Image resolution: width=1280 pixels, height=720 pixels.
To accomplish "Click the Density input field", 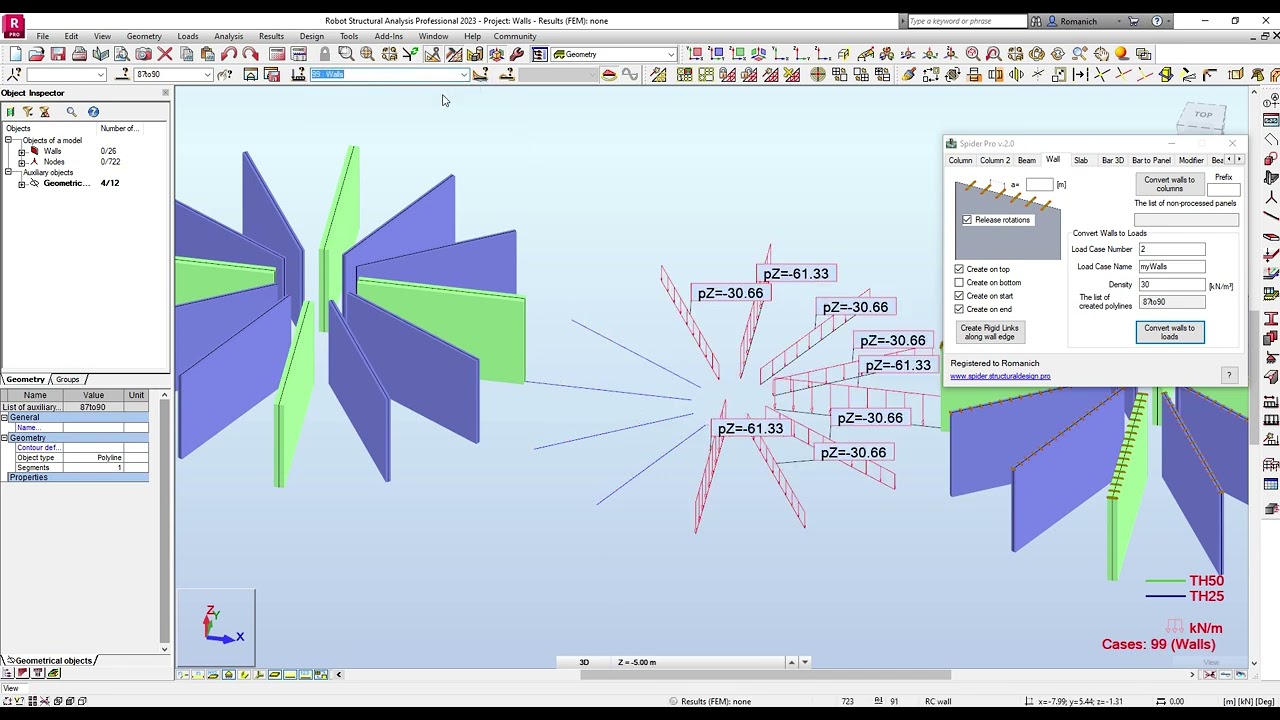I will (1171, 285).
